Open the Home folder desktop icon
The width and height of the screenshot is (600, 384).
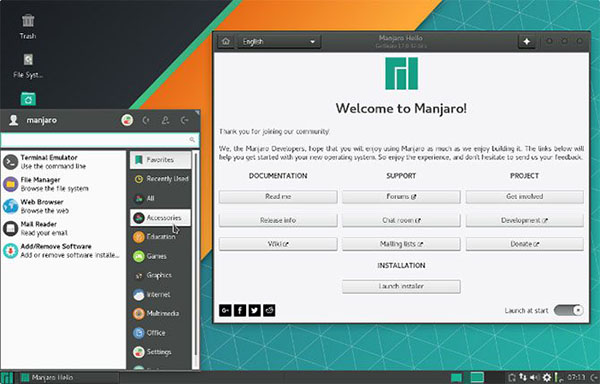28,99
